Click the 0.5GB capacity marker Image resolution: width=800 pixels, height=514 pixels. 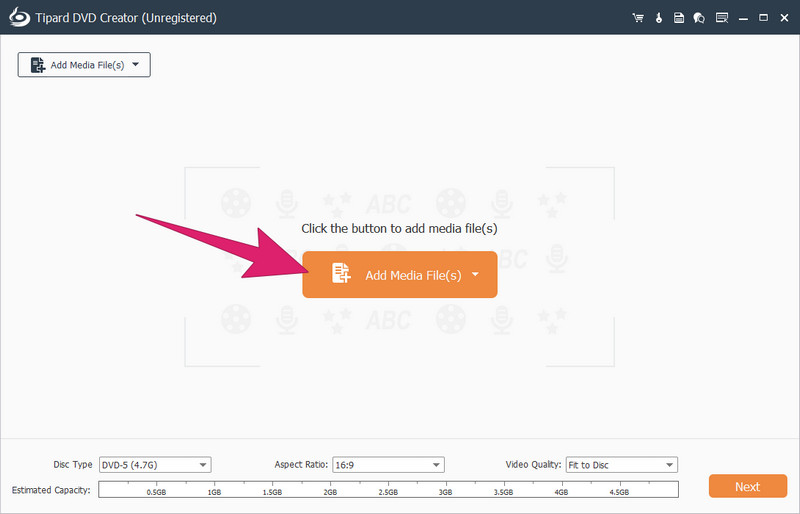[x=156, y=493]
